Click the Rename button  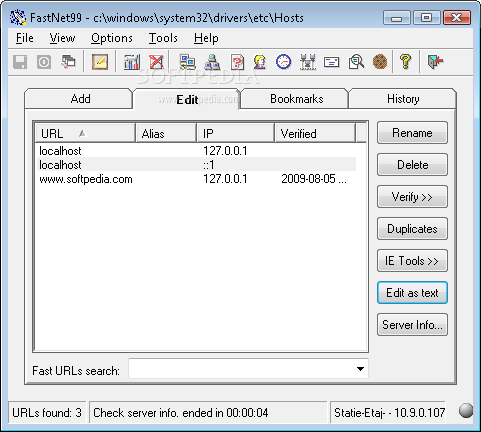pyautogui.click(x=412, y=133)
